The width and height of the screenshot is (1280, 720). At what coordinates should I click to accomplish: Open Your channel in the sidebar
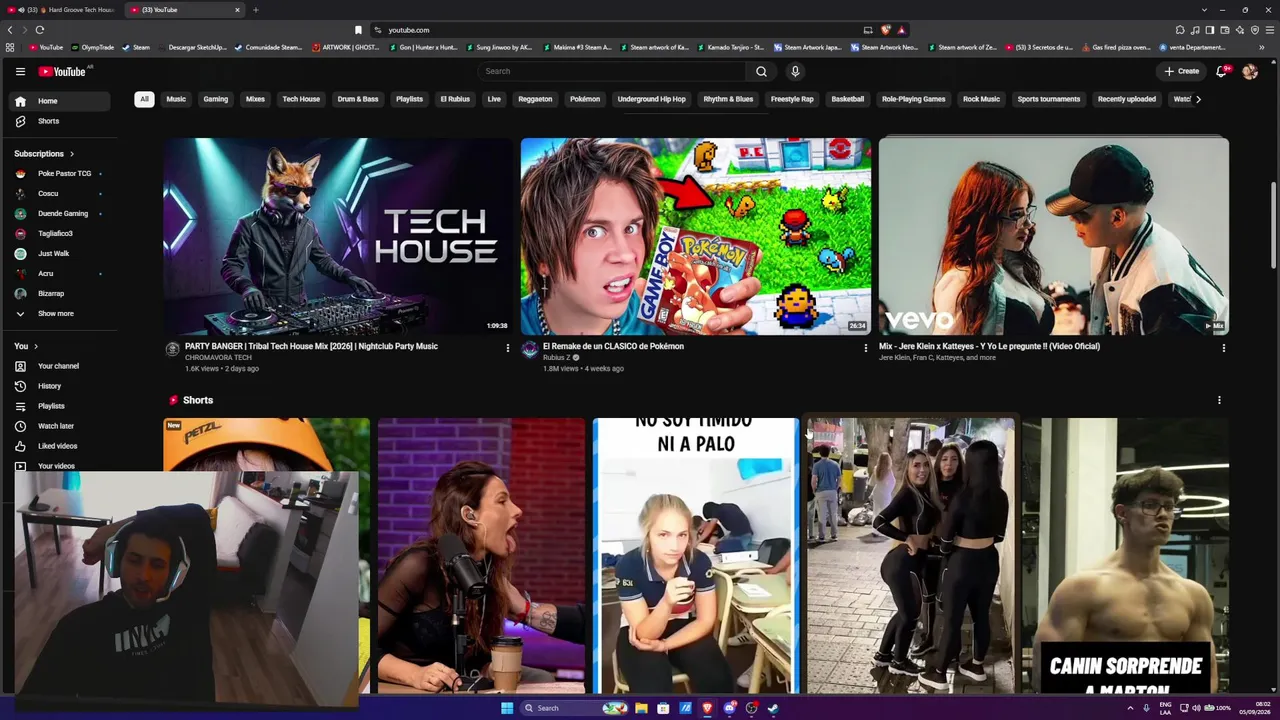pos(58,366)
